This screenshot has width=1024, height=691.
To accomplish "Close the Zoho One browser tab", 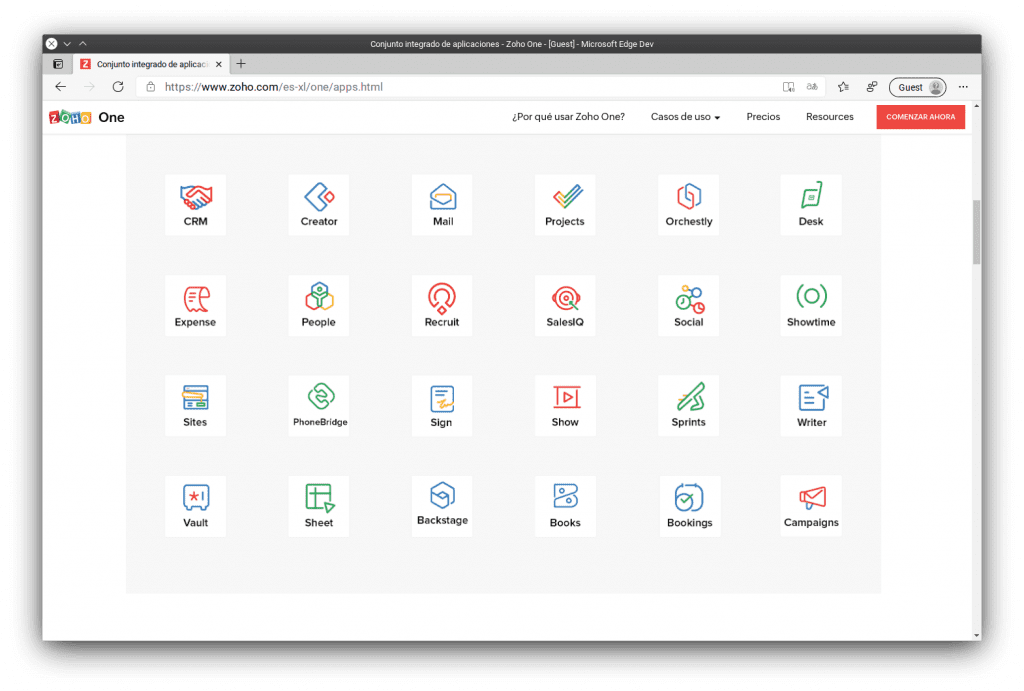I will click(x=219, y=64).
